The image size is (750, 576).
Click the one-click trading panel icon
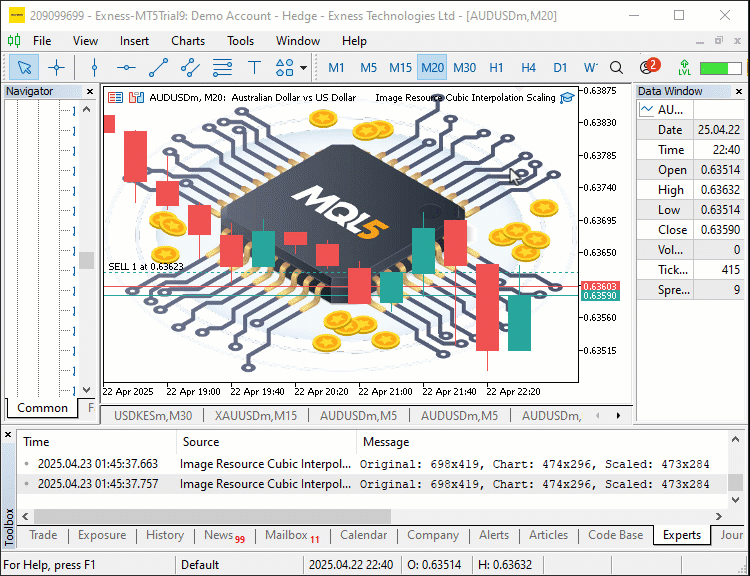[115, 98]
